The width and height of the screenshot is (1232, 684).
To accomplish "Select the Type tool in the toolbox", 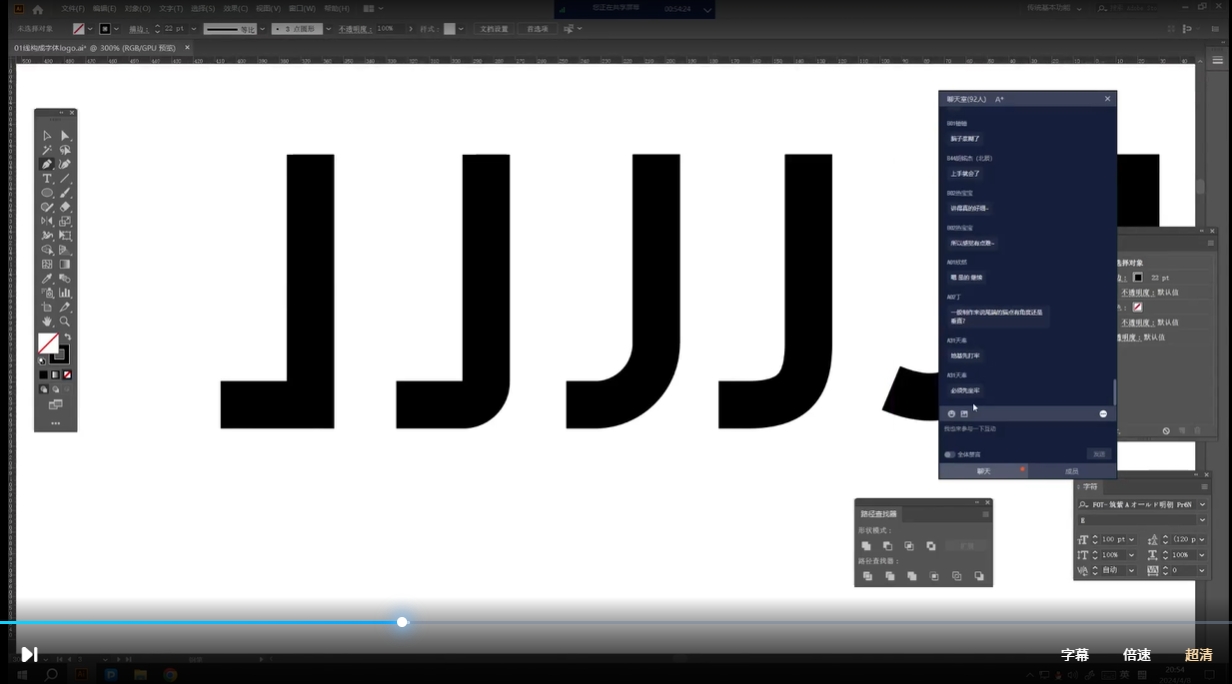I will [x=47, y=179].
